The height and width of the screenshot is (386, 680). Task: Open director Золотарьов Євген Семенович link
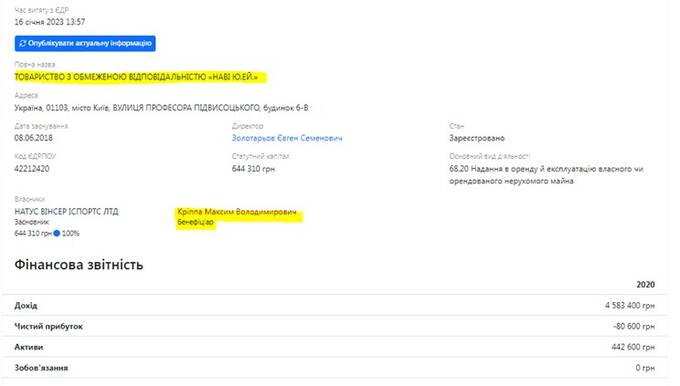point(287,138)
